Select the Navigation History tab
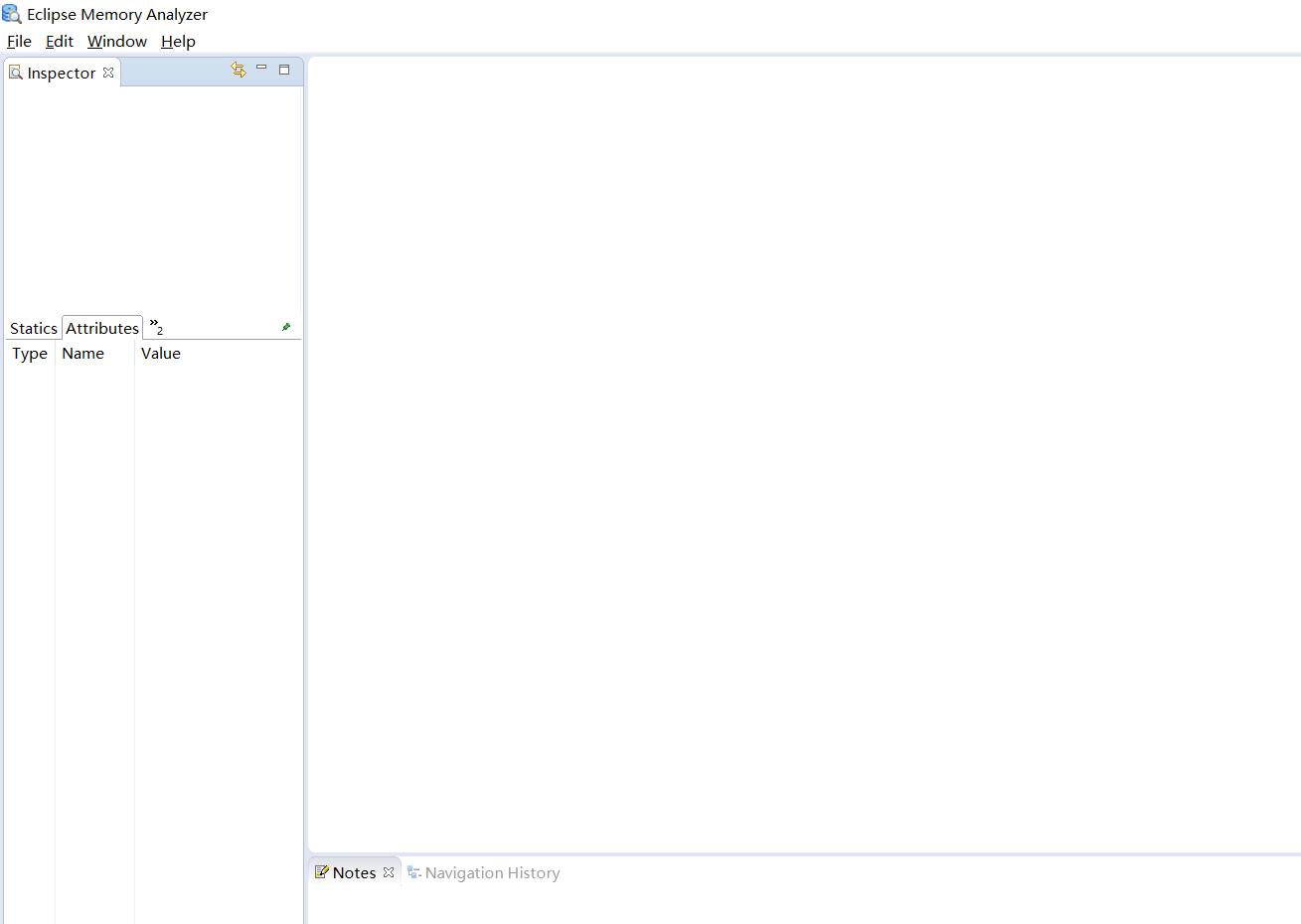 click(492, 872)
